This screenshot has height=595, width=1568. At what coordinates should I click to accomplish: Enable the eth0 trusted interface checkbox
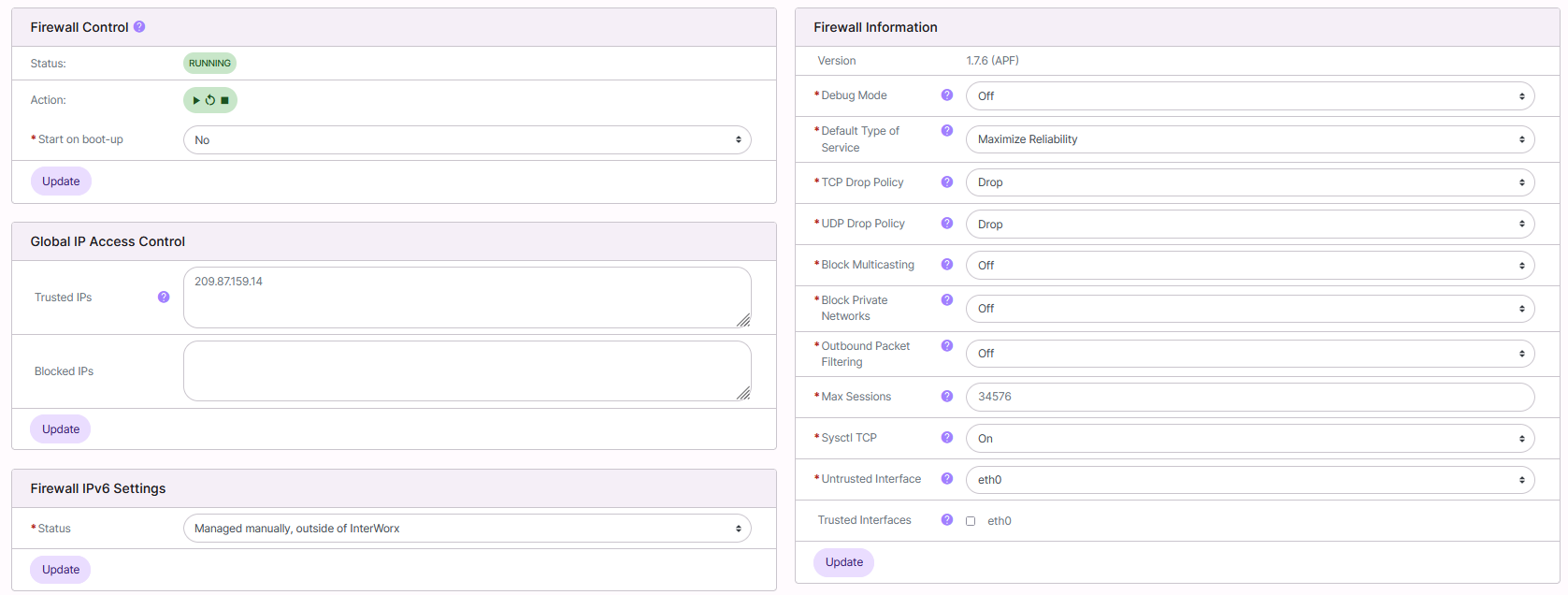pos(971,521)
